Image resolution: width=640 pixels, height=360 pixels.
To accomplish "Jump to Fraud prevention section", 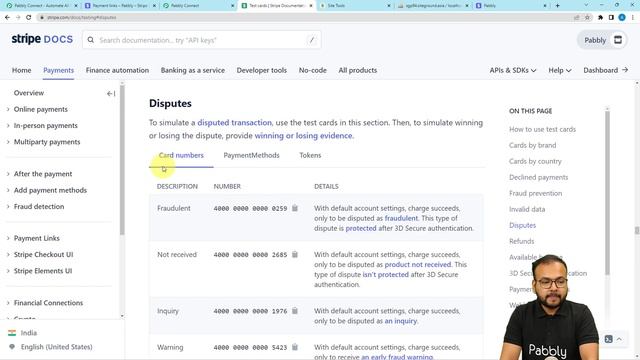I will 536,193.
